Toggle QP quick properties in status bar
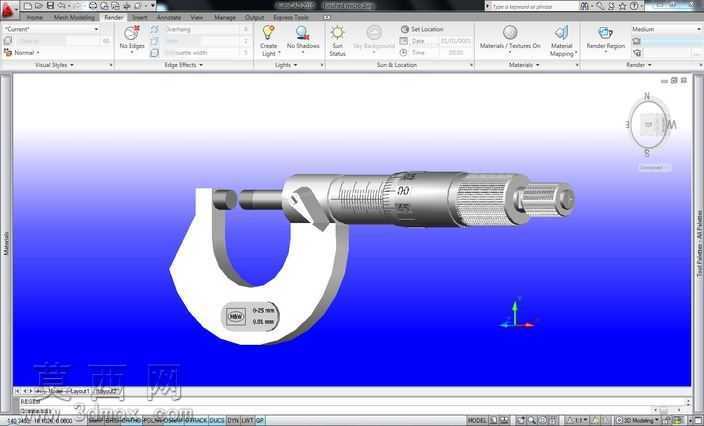Image resolution: width=704 pixels, height=426 pixels. click(x=260, y=421)
